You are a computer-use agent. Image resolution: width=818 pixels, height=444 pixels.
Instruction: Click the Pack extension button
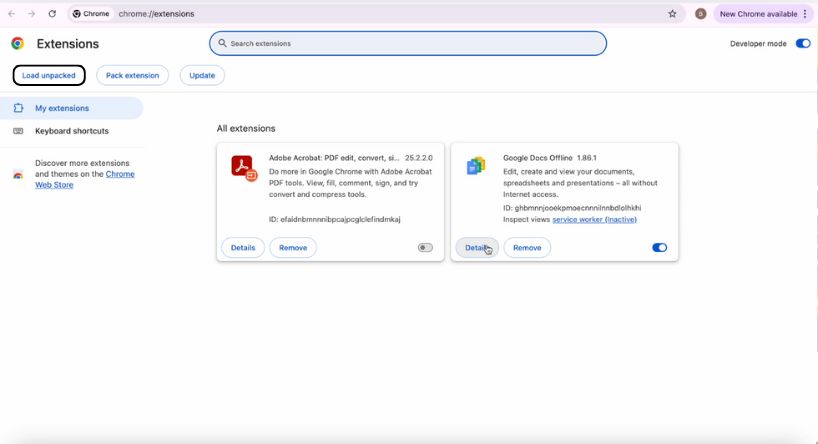click(x=133, y=75)
